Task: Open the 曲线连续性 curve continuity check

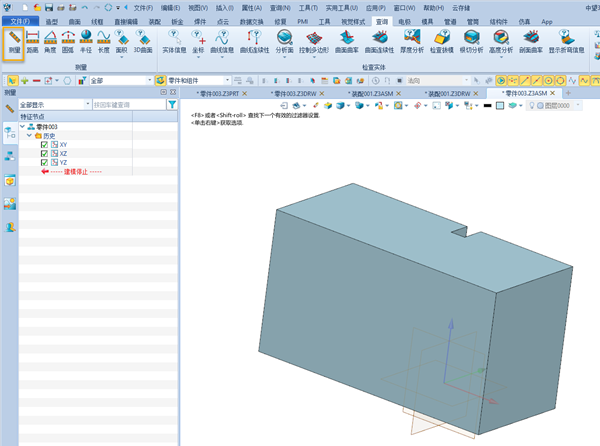Action: [254, 42]
